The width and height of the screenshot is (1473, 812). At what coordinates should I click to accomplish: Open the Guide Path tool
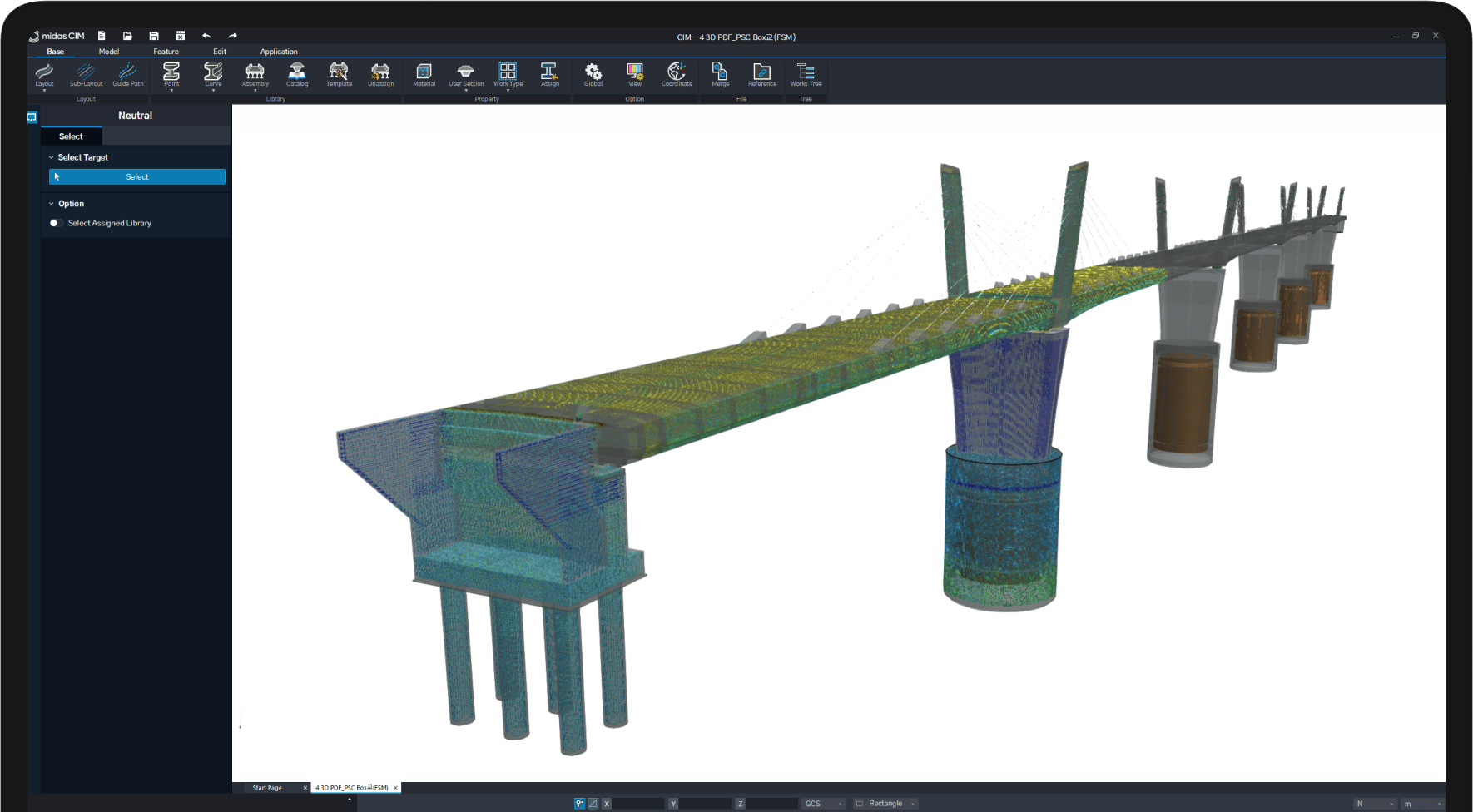[127, 73]
